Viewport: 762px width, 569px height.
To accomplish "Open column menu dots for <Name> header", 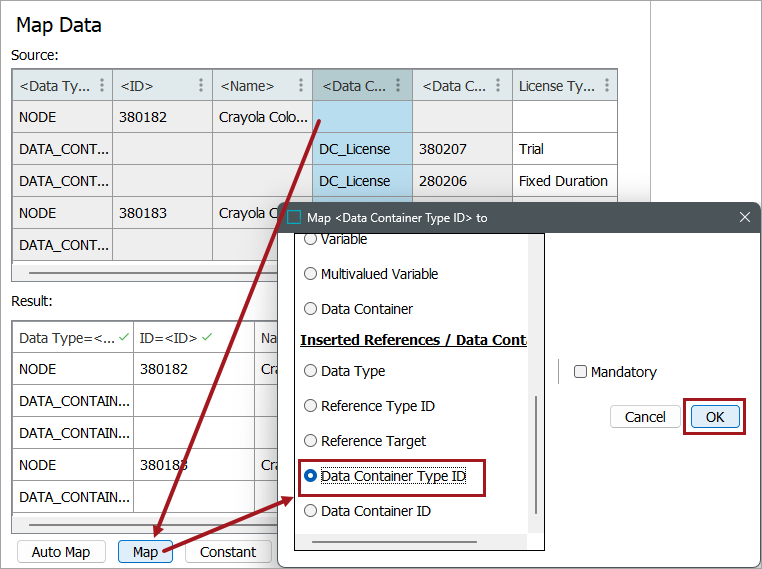I will 301,86.
